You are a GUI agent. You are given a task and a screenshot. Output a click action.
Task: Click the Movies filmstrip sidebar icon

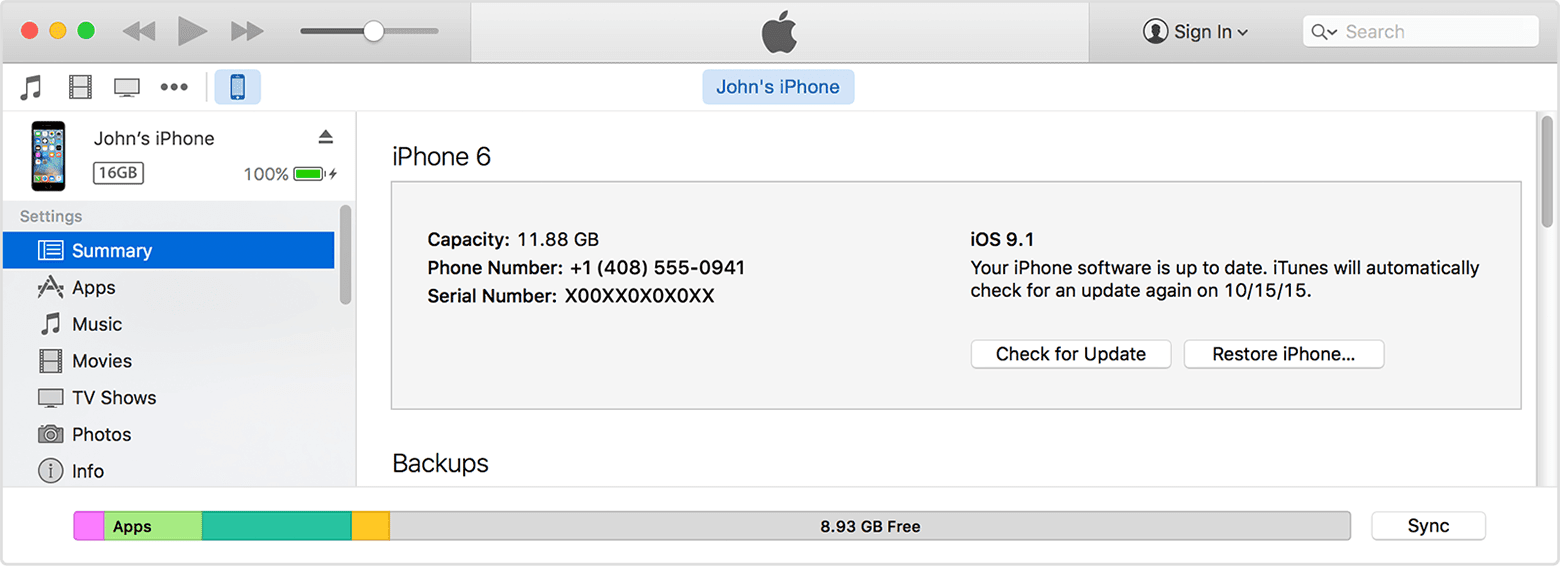[51, 361]
